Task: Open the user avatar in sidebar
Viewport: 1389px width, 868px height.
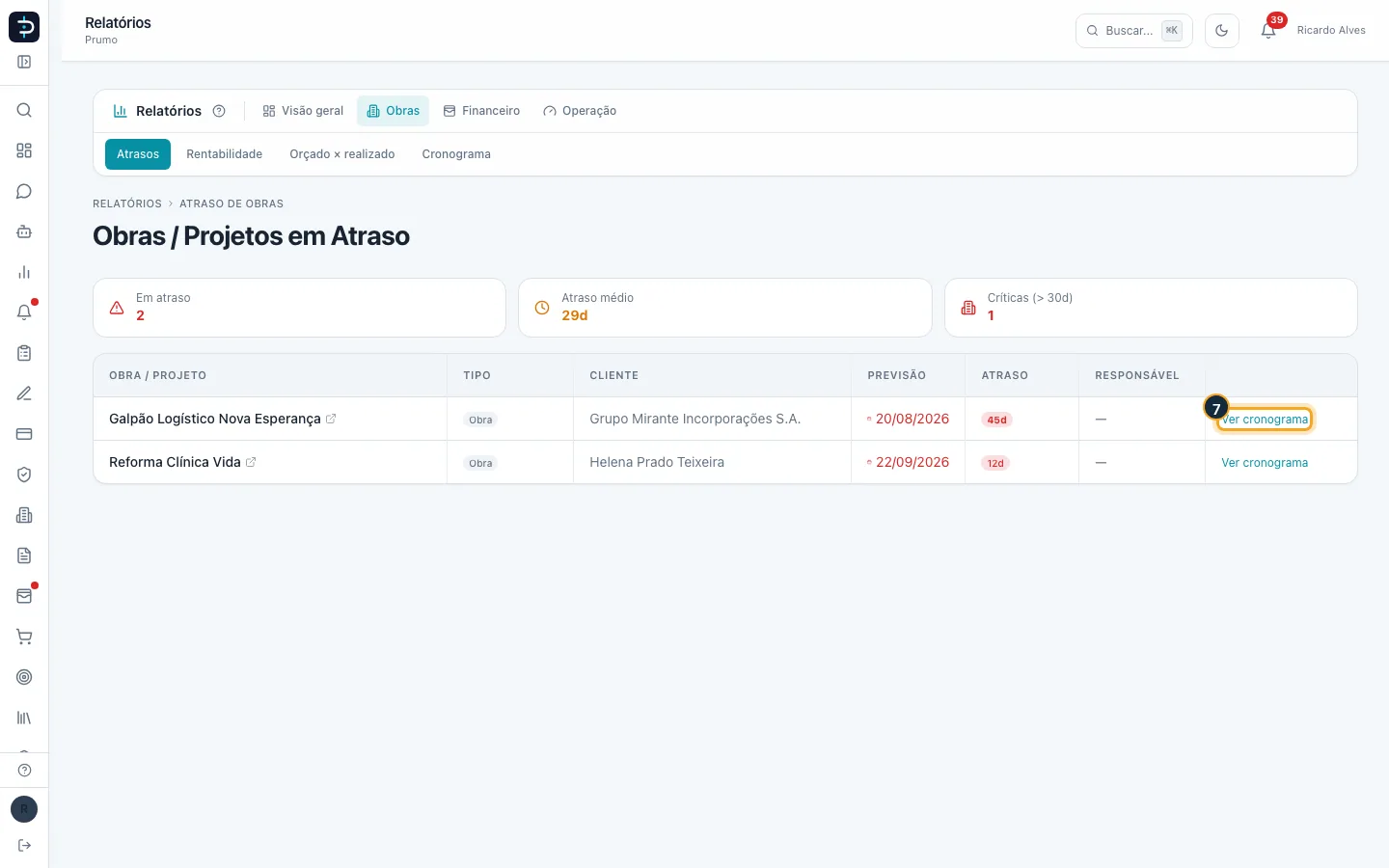Action: (x=24, y=809)
